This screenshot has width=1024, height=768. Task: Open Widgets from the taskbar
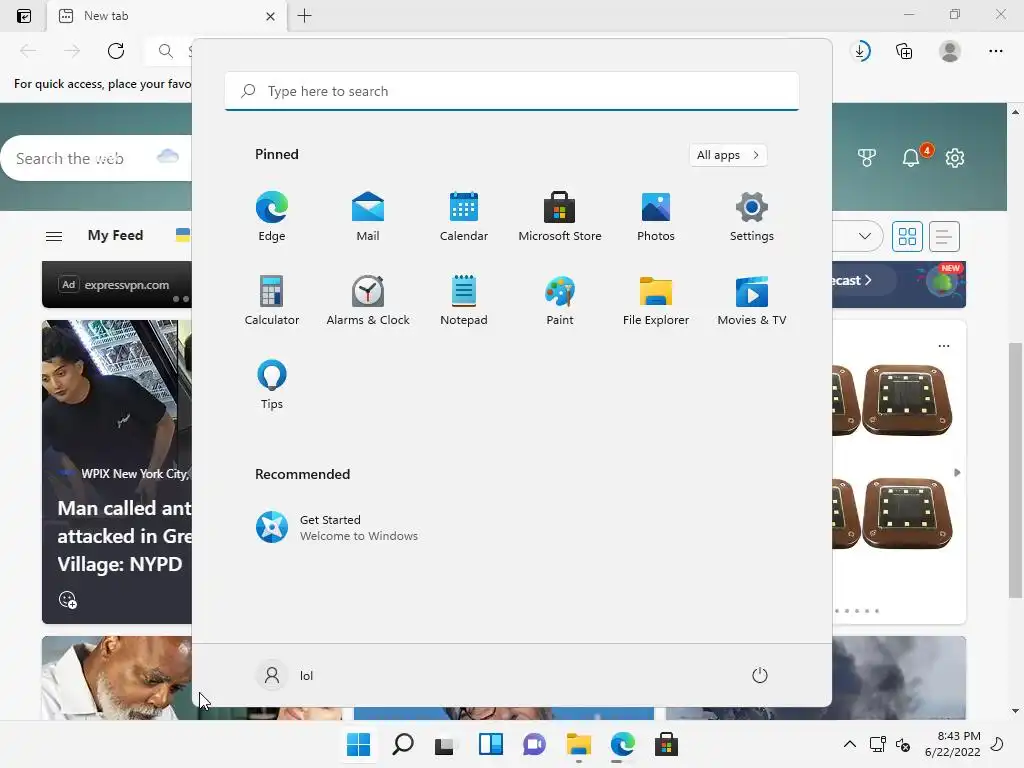(x=490, y=744)
